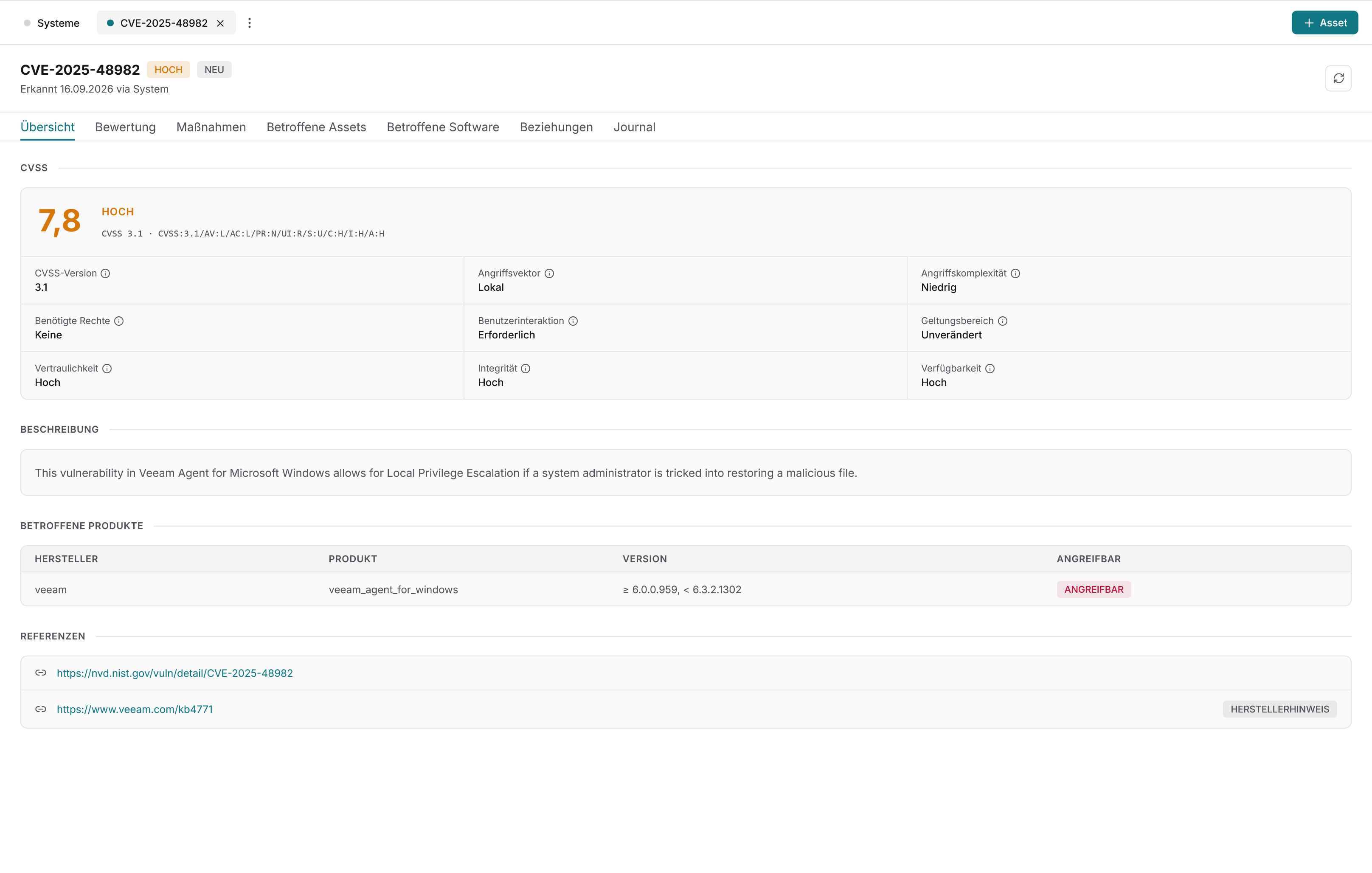
Task: Click the ANGREIFBAR status badge
Action: [x=1094, y=590]
